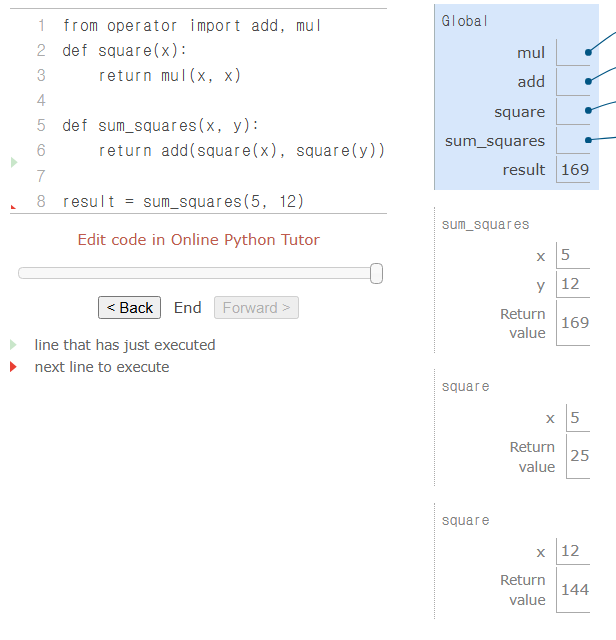Click the Back button
The image size is (616, 640).
click(x=129, y=307)
